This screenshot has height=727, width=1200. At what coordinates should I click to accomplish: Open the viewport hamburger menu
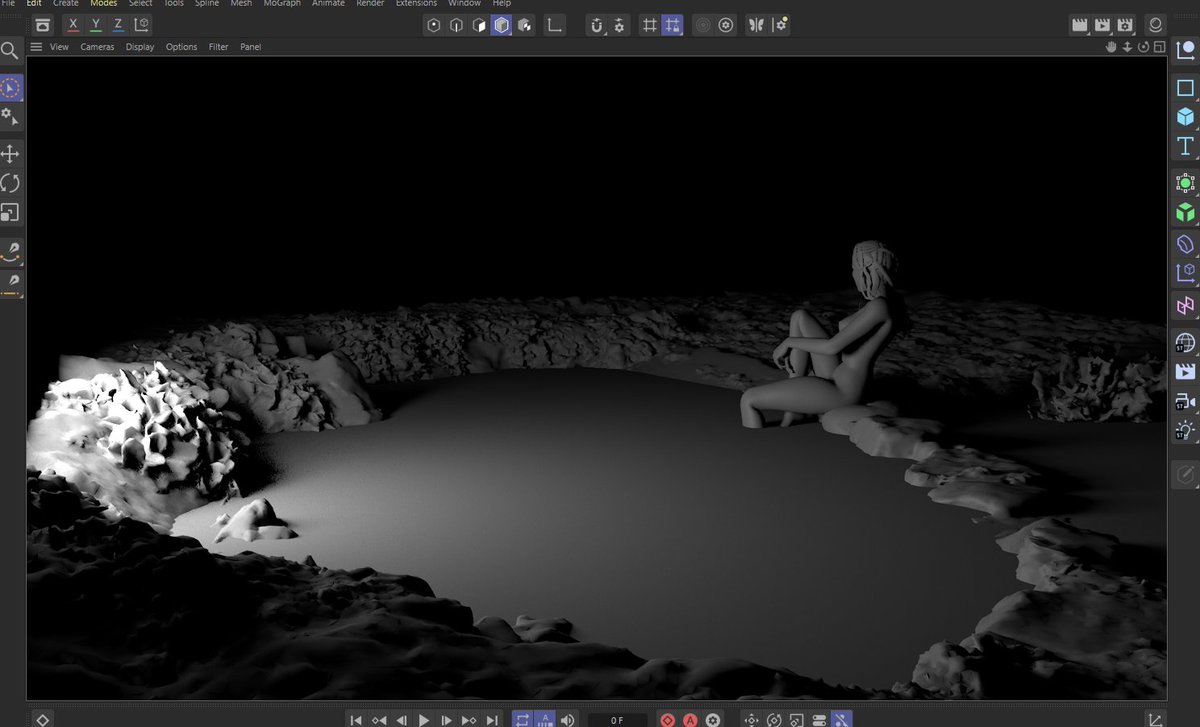click(x=36, y=47)
